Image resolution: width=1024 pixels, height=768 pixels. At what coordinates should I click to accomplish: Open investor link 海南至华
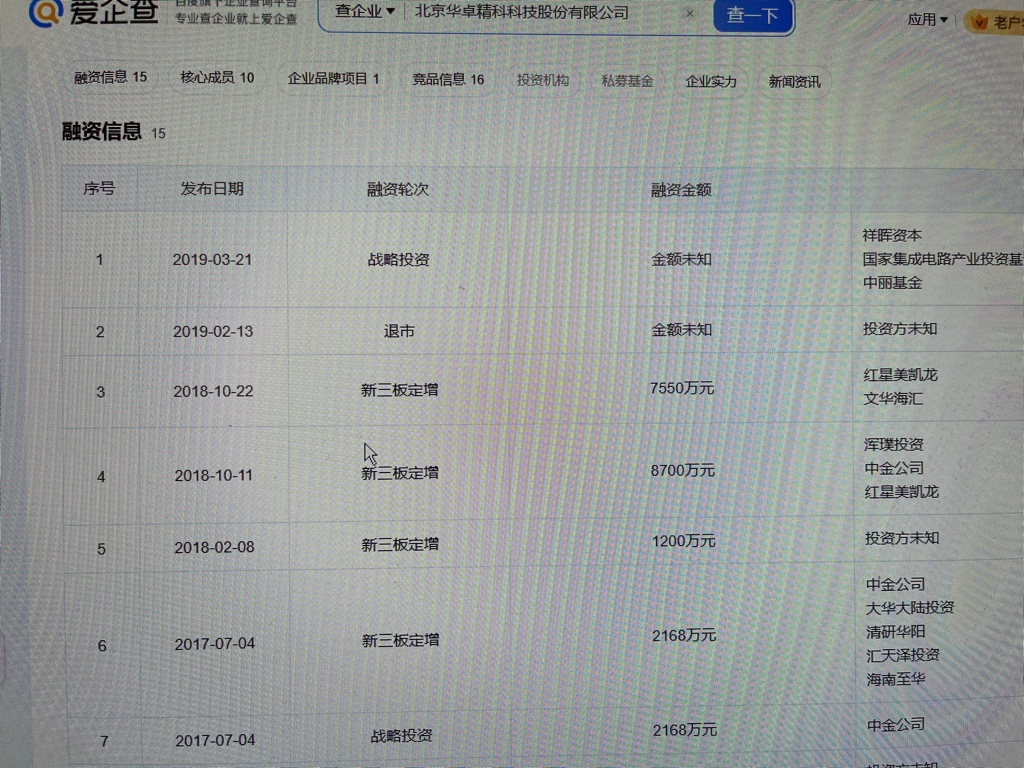pos(896,680)
